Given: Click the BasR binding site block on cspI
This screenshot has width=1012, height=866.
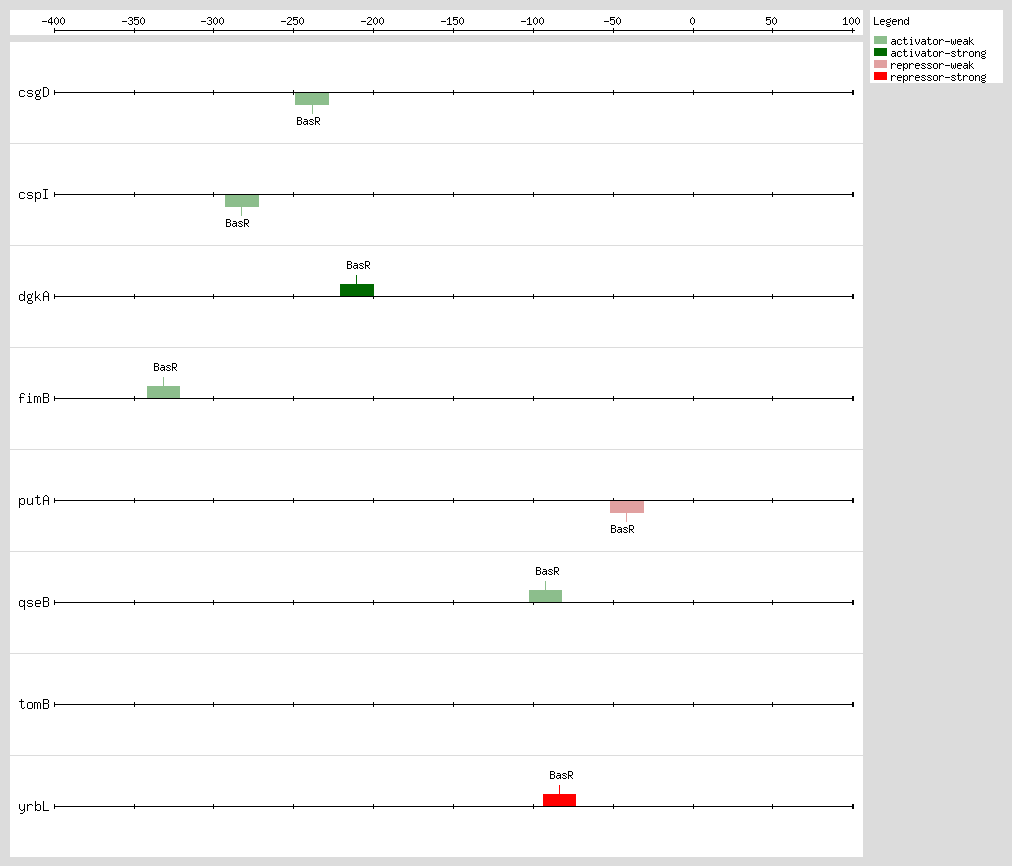Looking at the screenshot, I should pyautogui.click(x=242, y=201).
